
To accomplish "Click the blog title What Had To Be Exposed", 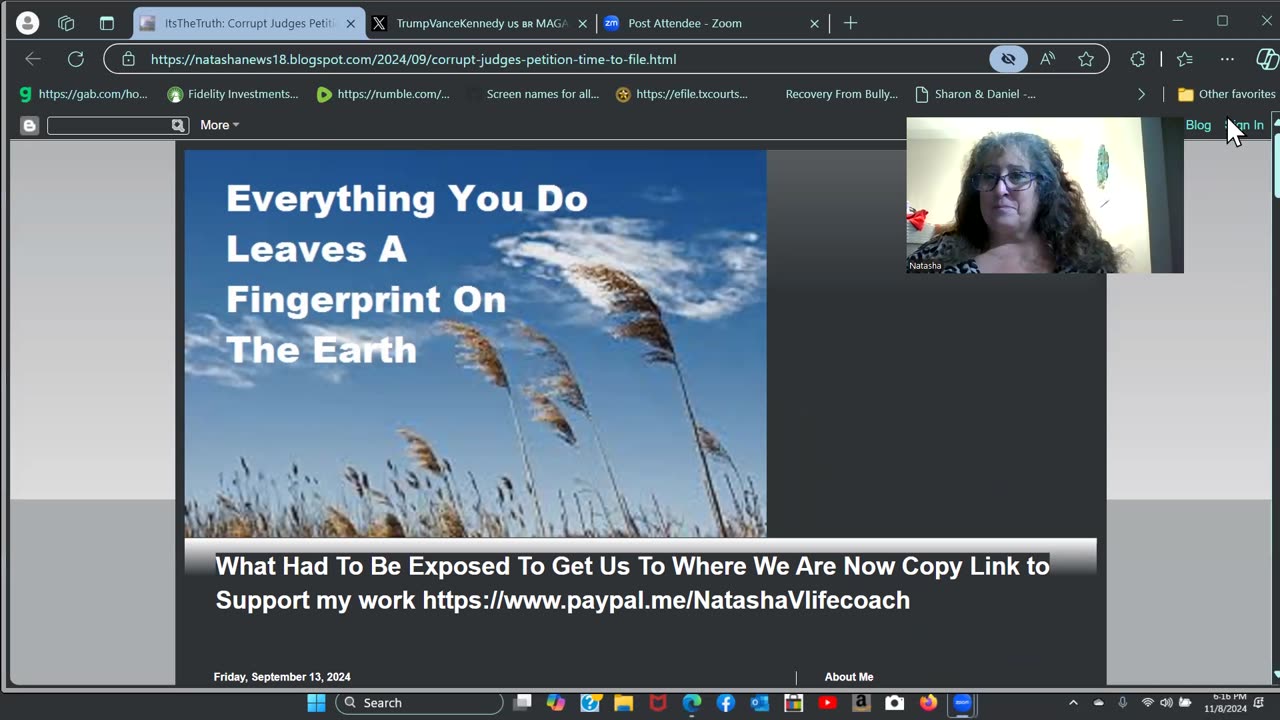I will (632, 583).
